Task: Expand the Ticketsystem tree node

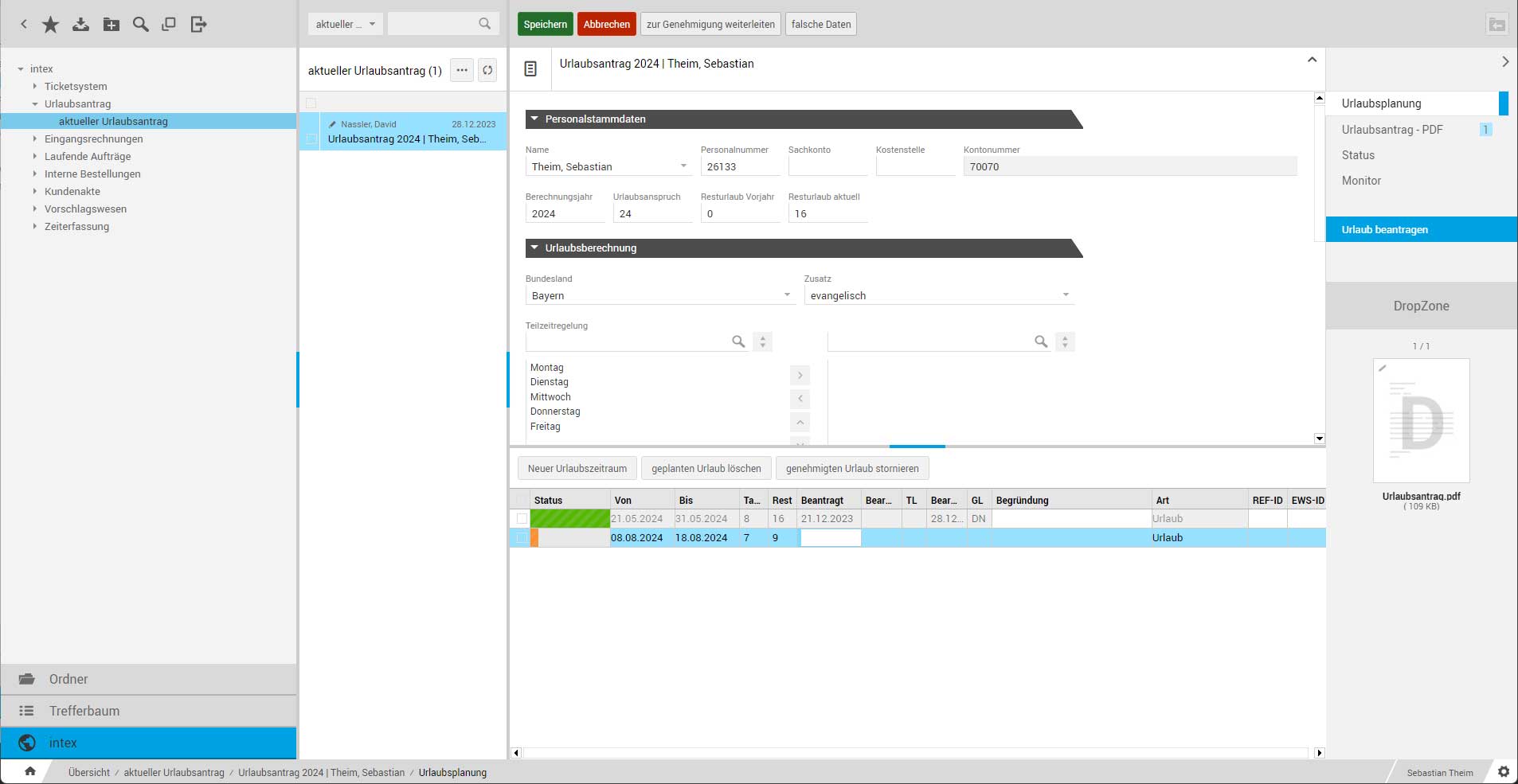Action: (x=35, y=86)
